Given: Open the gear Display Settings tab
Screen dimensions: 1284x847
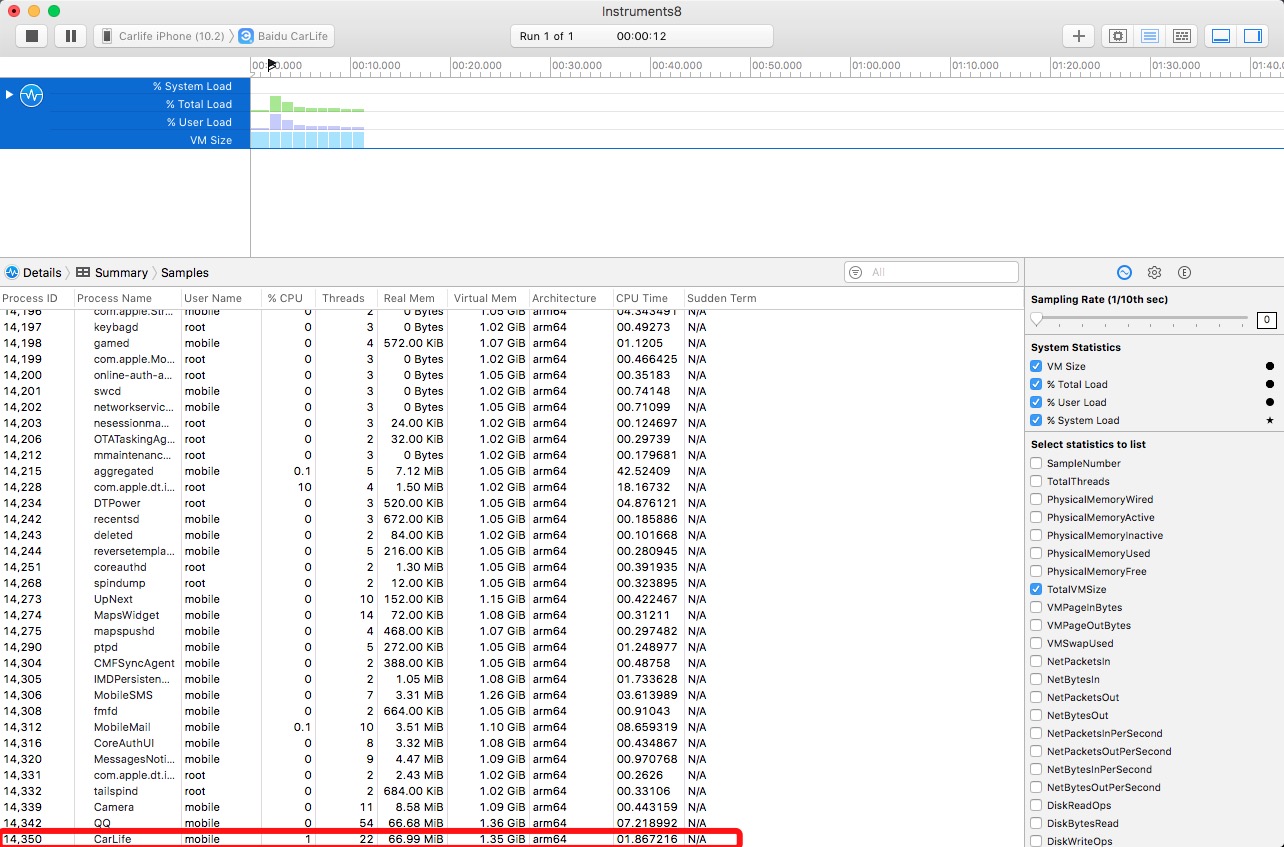Looking at the screenshot, I should [1154, 272].
